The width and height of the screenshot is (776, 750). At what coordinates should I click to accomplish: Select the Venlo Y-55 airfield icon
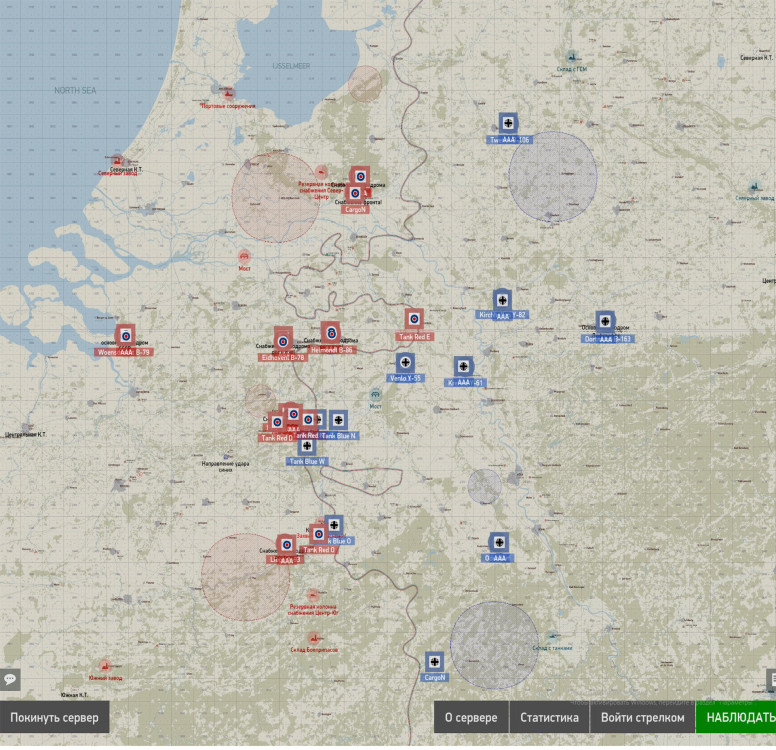(405, 362)
